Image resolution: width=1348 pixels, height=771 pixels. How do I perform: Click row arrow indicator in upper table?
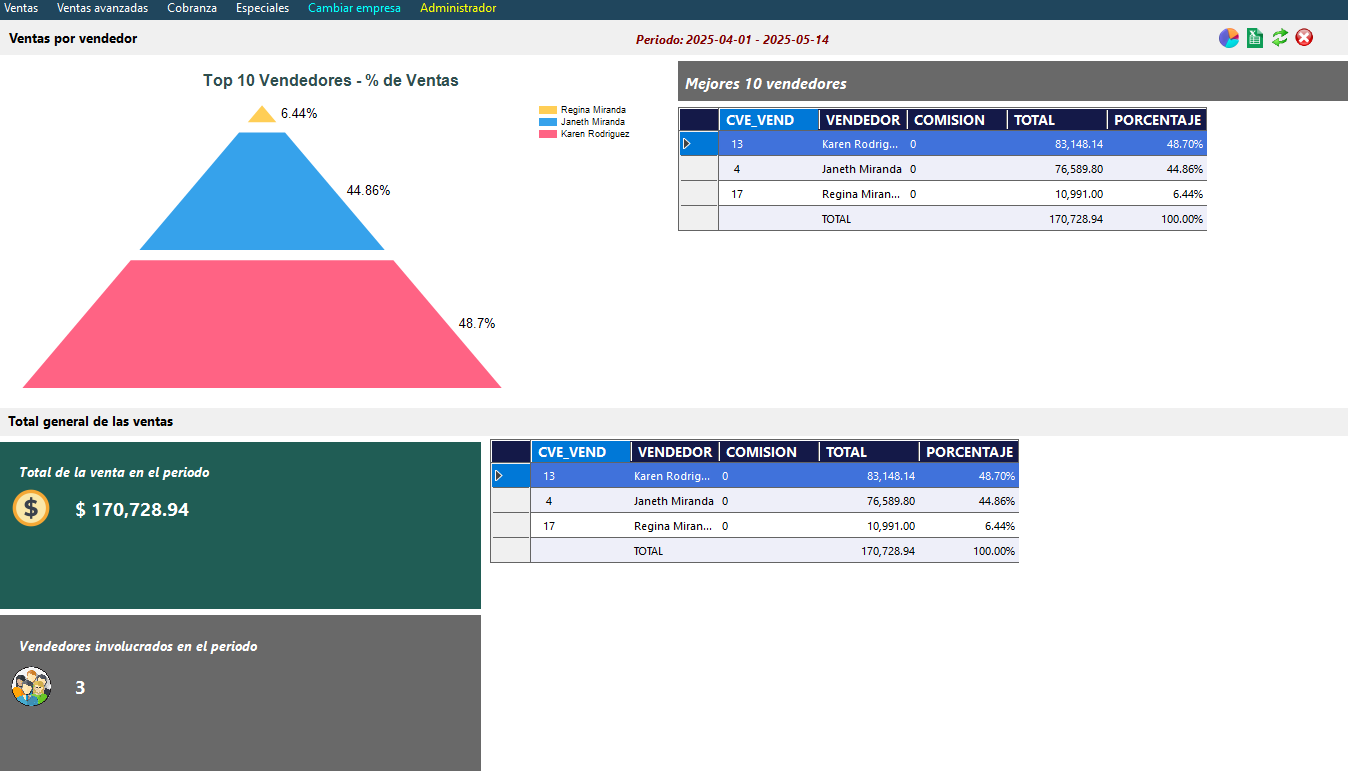[x=687, y=144]
